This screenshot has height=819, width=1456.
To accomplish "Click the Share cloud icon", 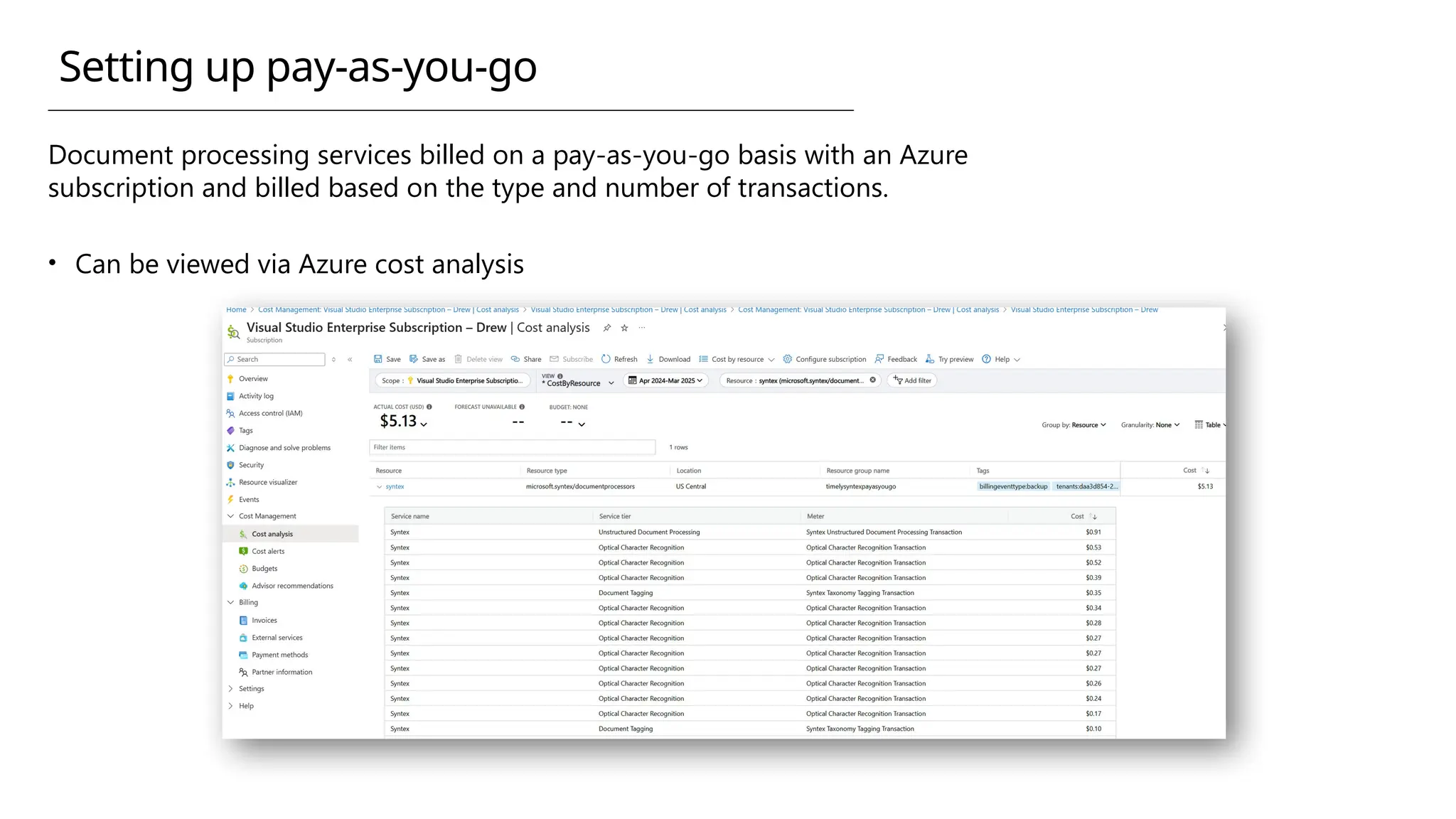I will tap(515, 359).
